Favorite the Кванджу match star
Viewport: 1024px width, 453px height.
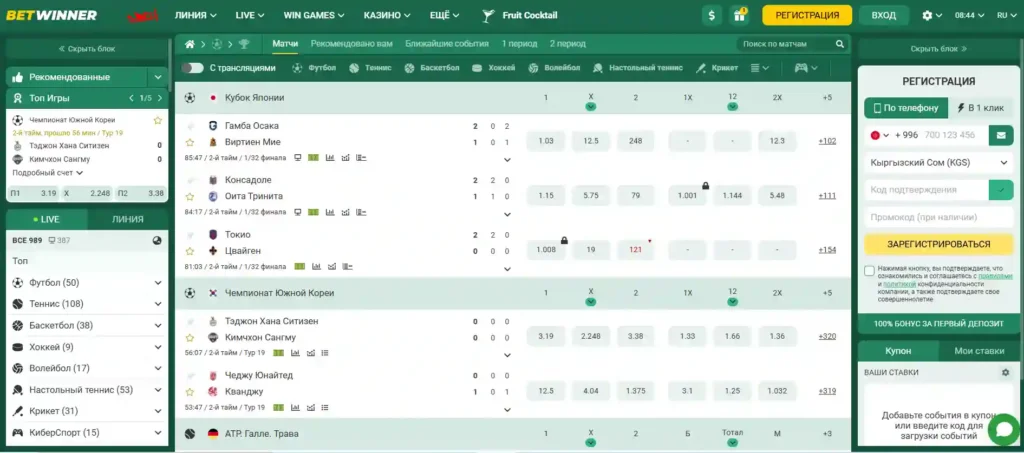(190, 392)
